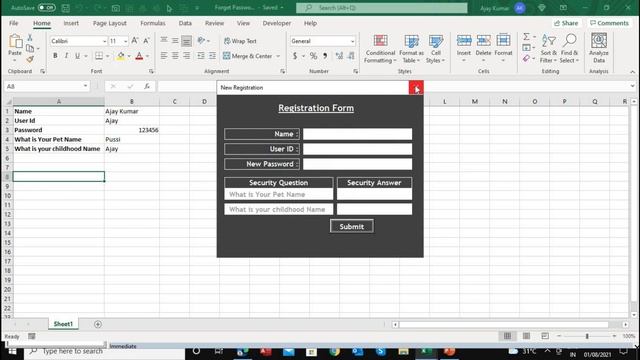640x360 pixels.
Task: Apply the red font color
Action: tap(139, 56)
